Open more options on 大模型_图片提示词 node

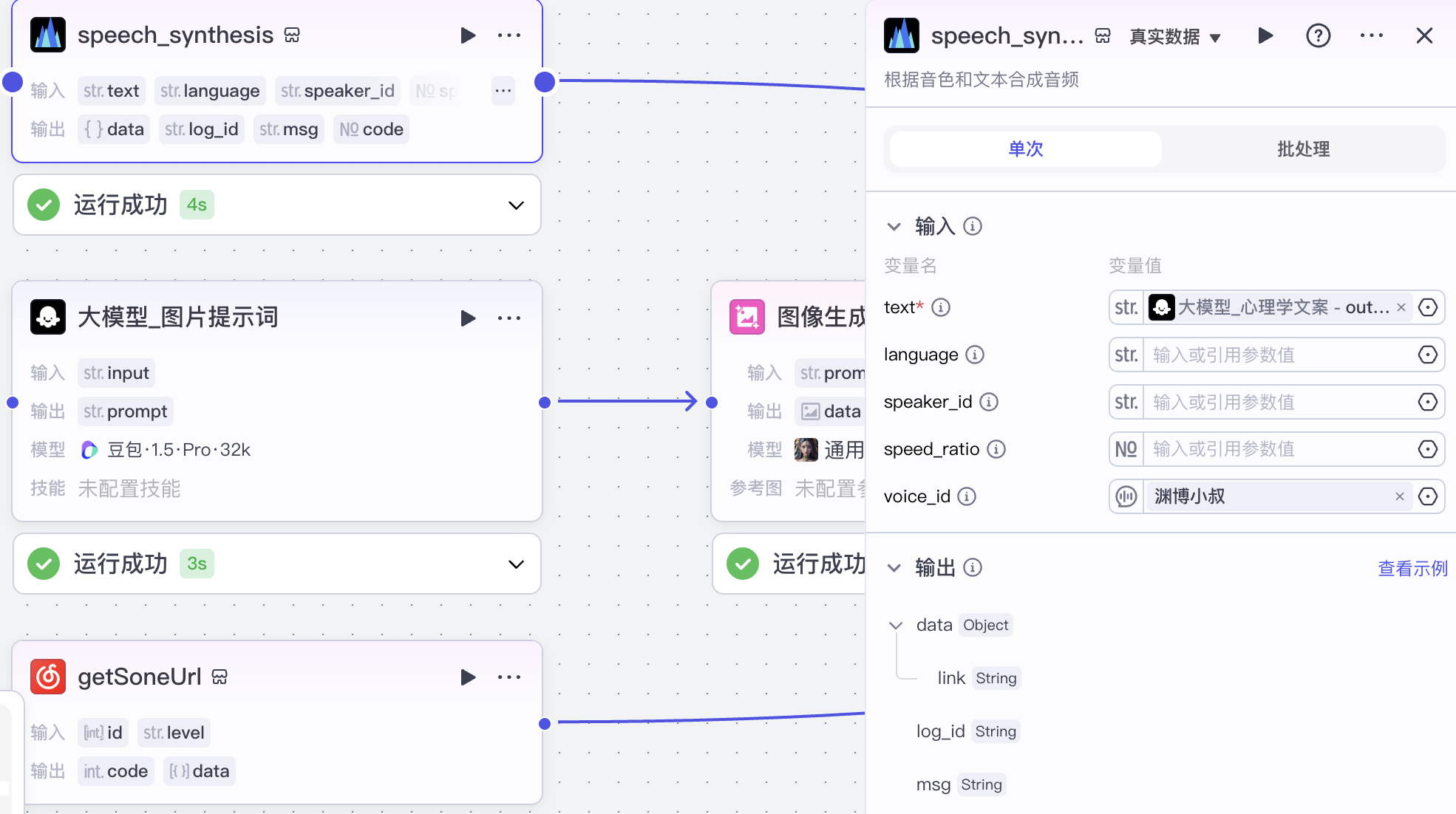509,318
